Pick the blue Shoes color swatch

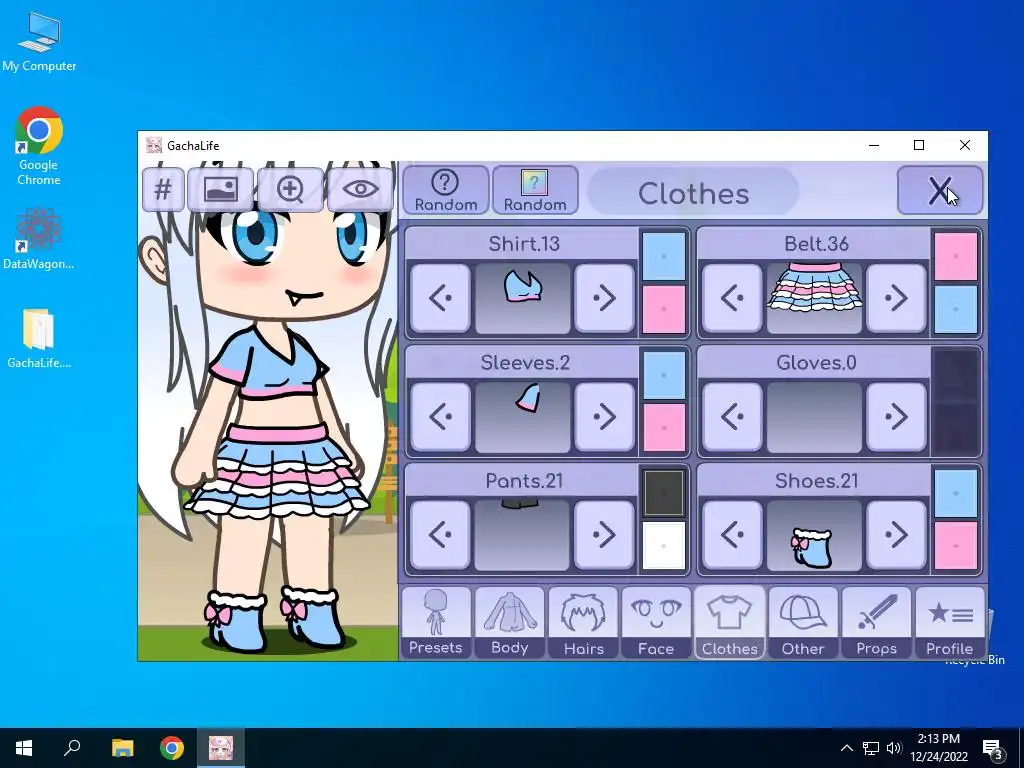pyautogui.click(x=955, y=493)
